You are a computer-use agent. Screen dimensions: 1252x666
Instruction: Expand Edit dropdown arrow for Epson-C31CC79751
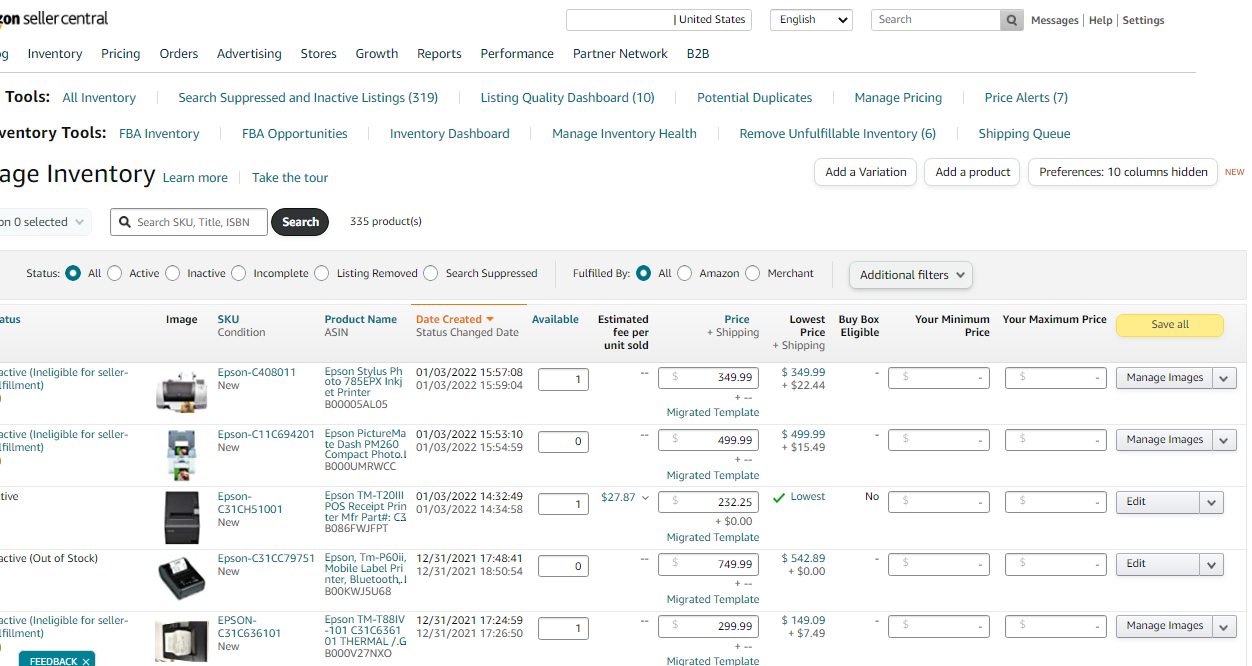point(1212,564)
